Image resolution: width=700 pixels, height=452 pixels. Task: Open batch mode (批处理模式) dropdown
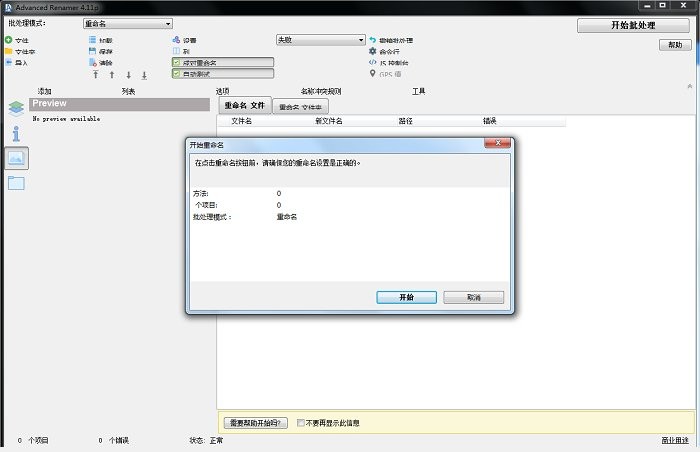128,24
